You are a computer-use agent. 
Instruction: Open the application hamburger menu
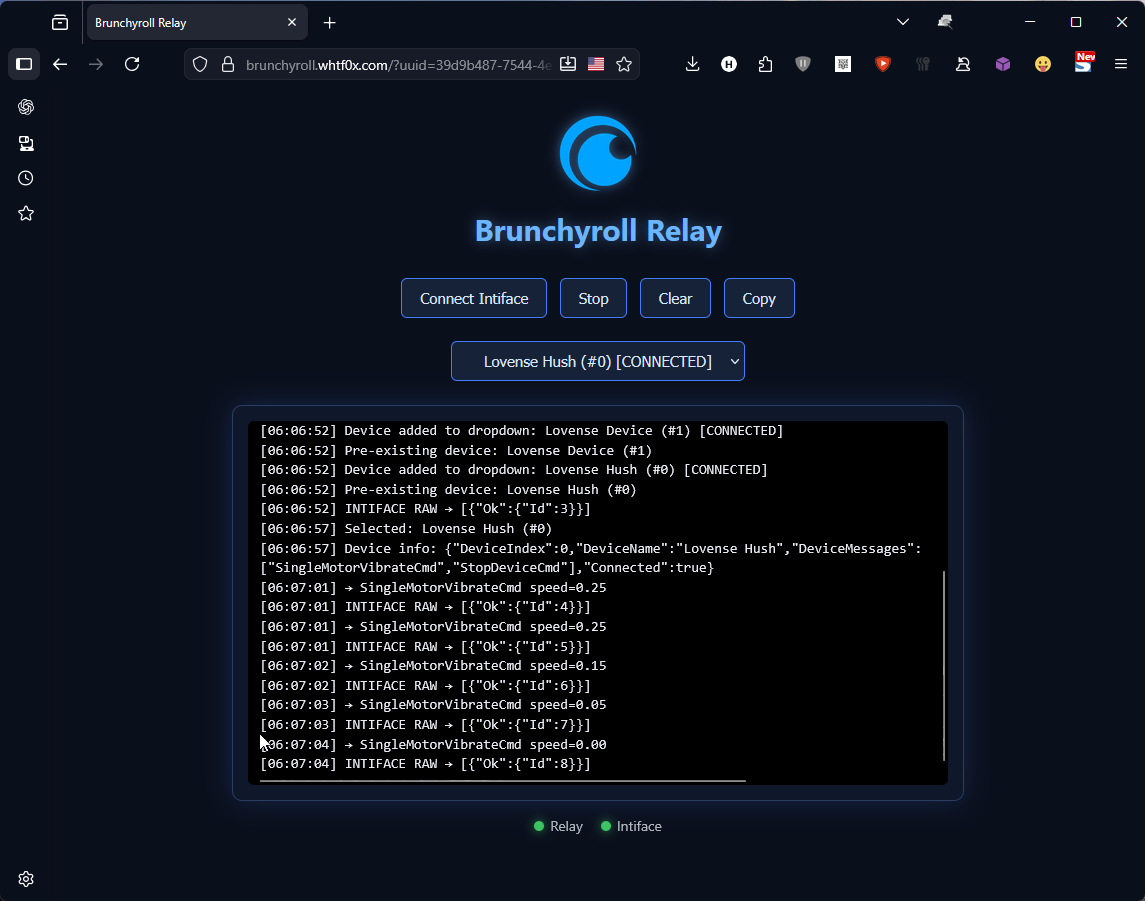pos(1121,64)
